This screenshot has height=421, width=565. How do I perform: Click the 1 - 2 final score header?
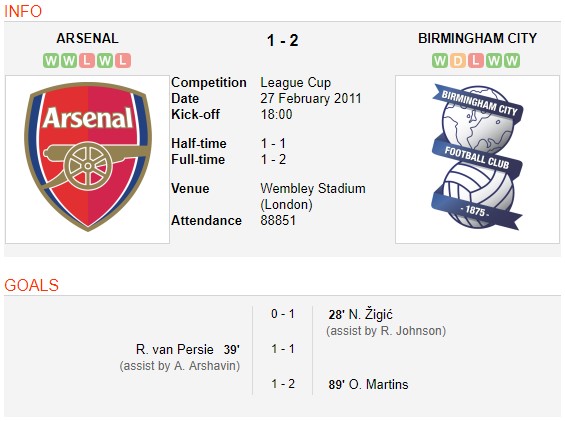(x=282, y=40)
